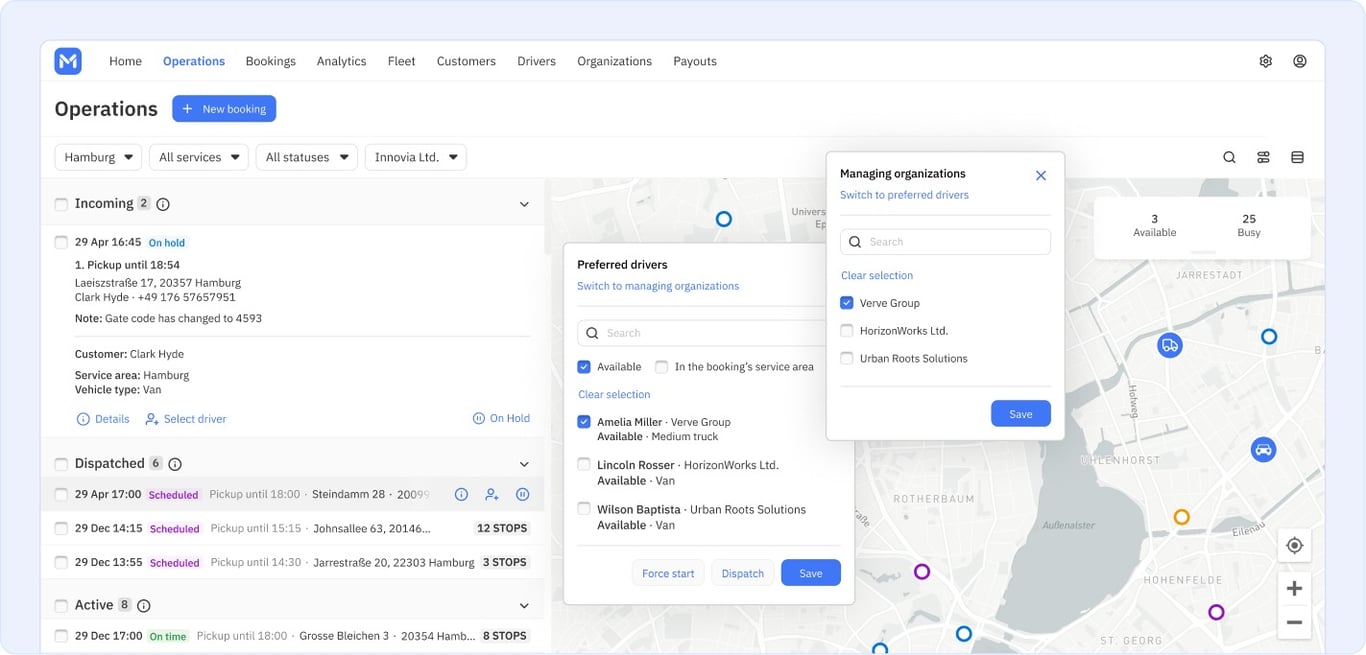Screen dimensions: 1366x655
Task: Tick the Dispatched section checkbox
Action: click(x=61, y=464)
